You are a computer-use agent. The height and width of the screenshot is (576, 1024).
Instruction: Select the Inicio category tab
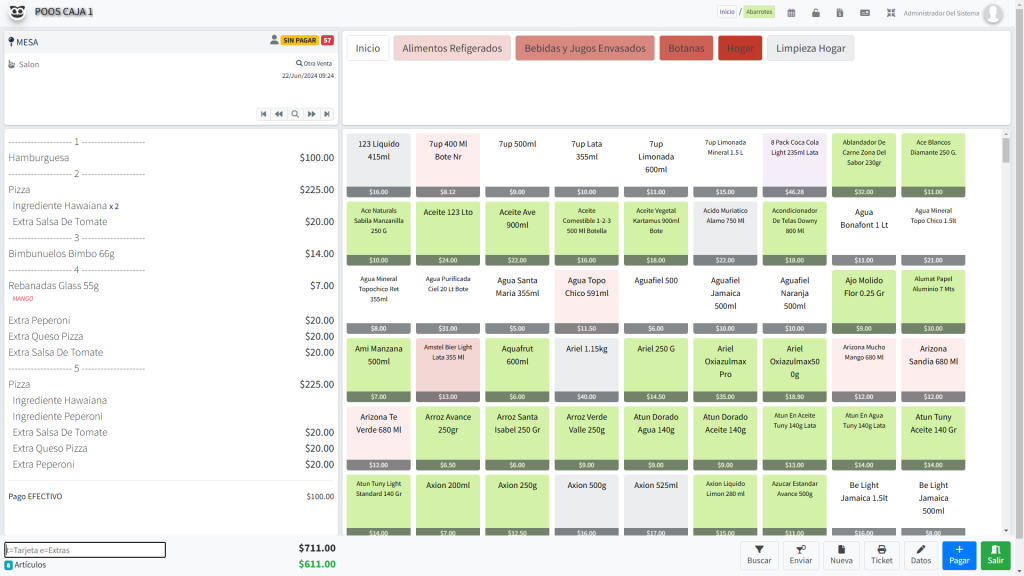pos(368,48)
